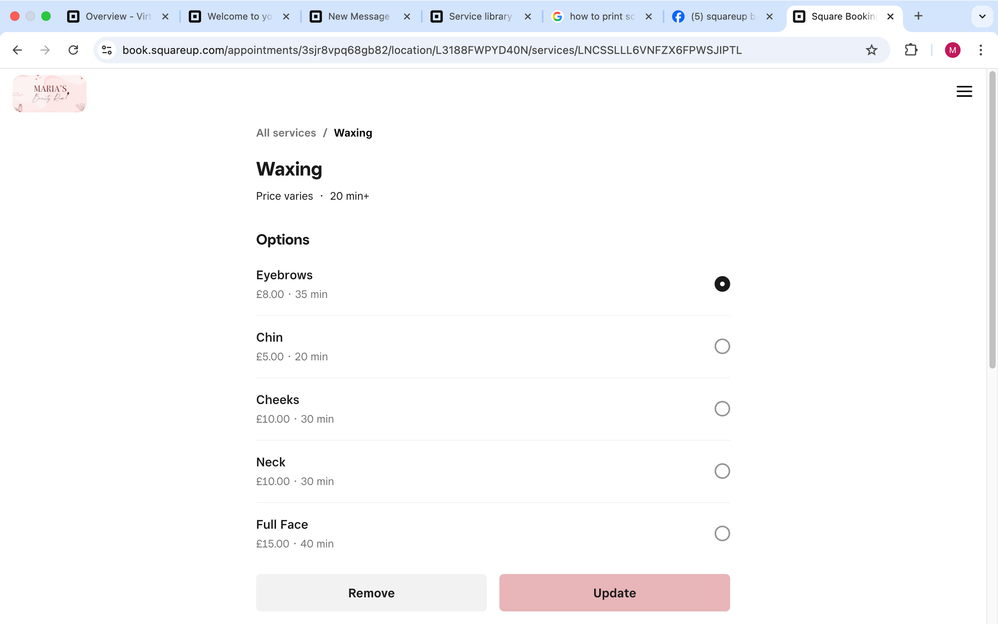Image resolution: width=998 pixels, height=624 pixels.
Task: Expand the tab search dropdown
Action: point(981,16)
